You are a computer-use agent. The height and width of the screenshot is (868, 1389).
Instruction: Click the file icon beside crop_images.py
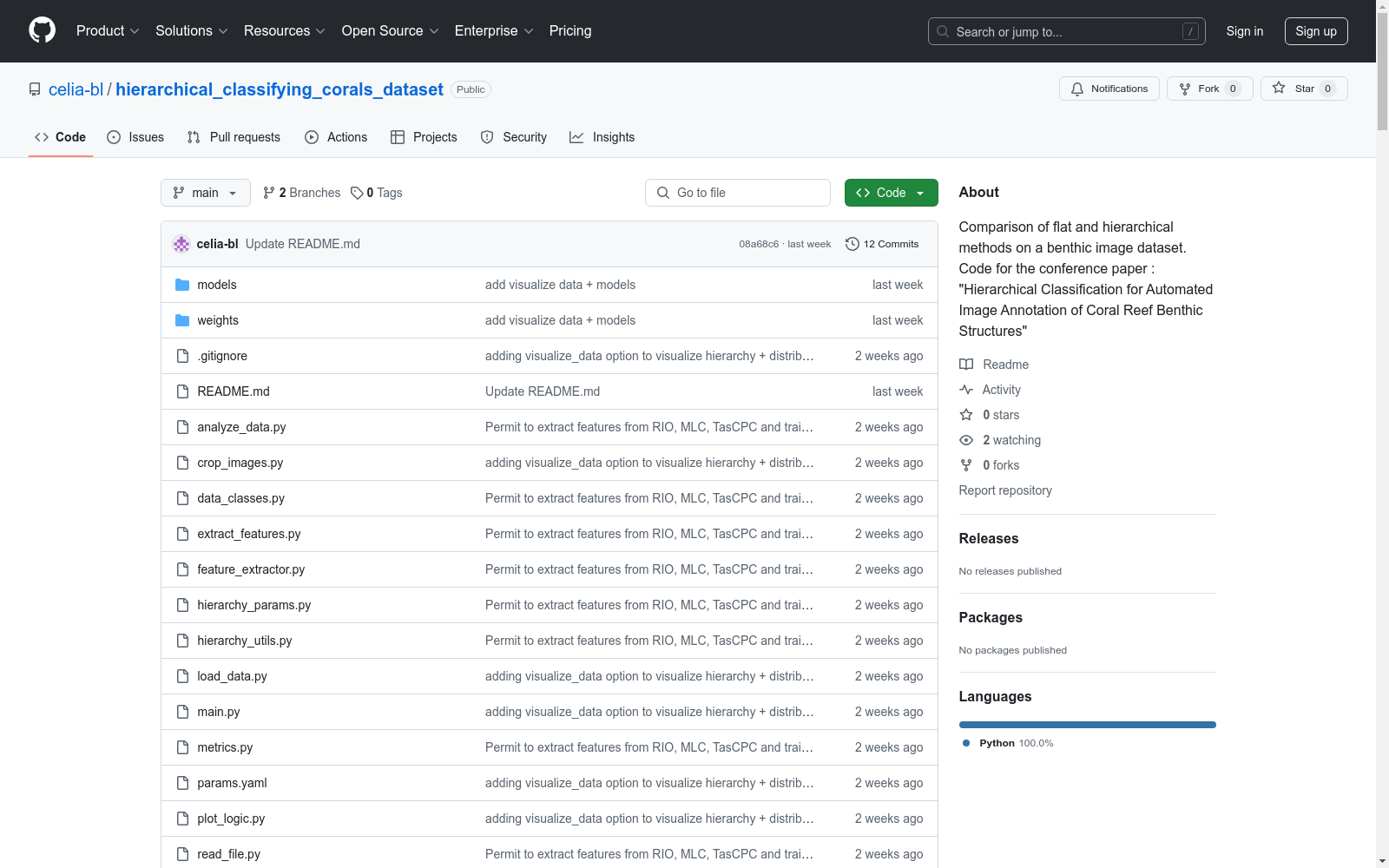point(182,463)
